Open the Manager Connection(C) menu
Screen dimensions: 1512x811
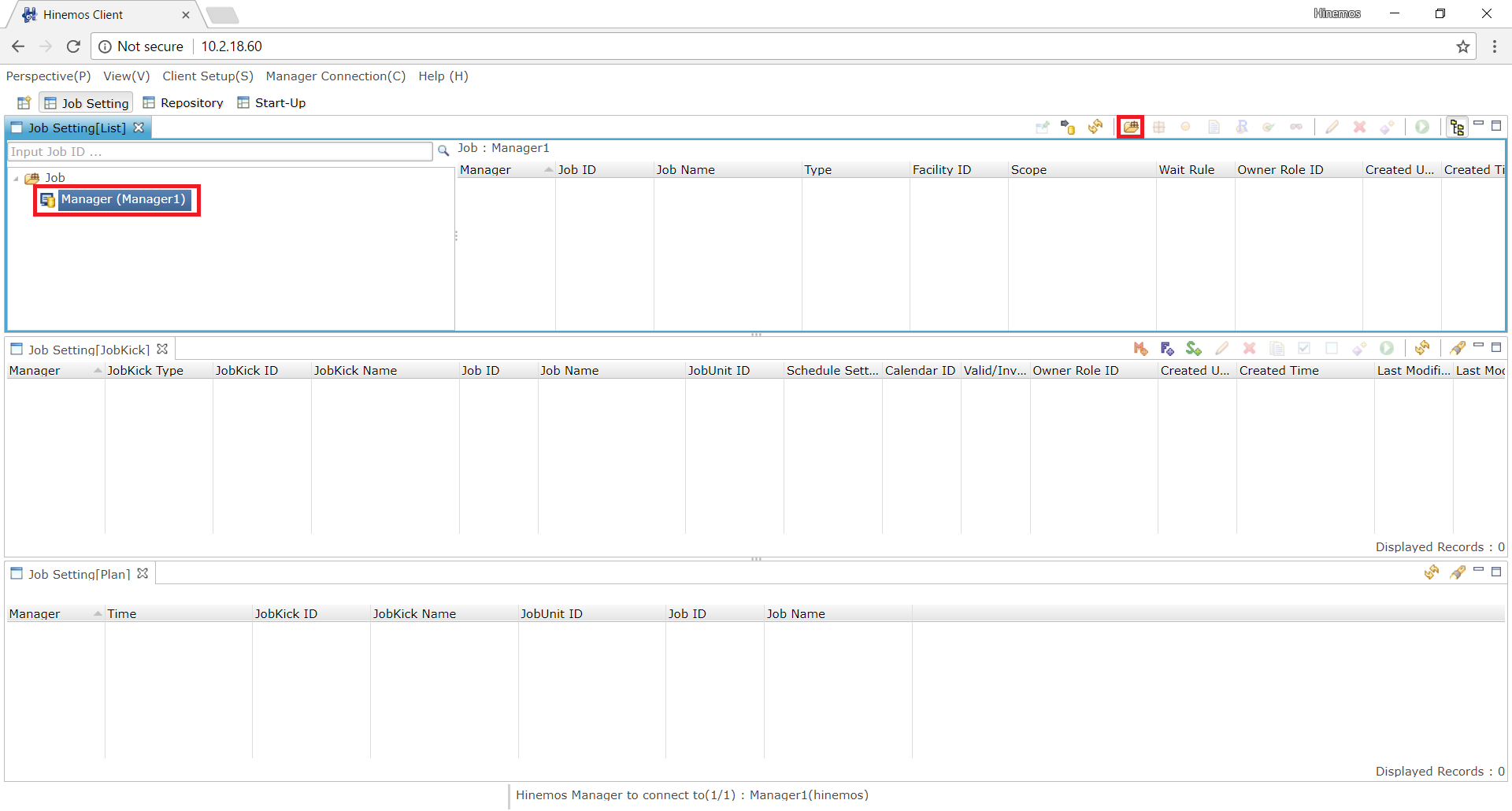[x=335, y=76]
